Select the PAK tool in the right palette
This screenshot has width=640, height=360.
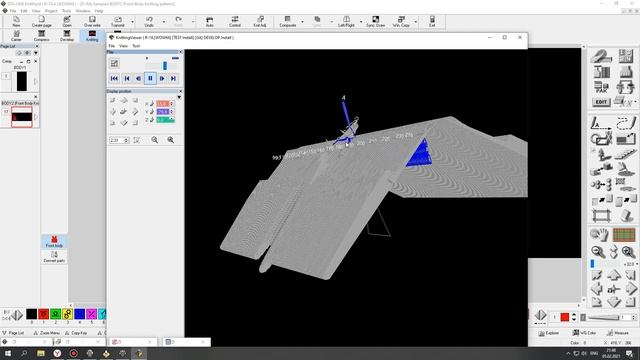(x=601, y=87)
